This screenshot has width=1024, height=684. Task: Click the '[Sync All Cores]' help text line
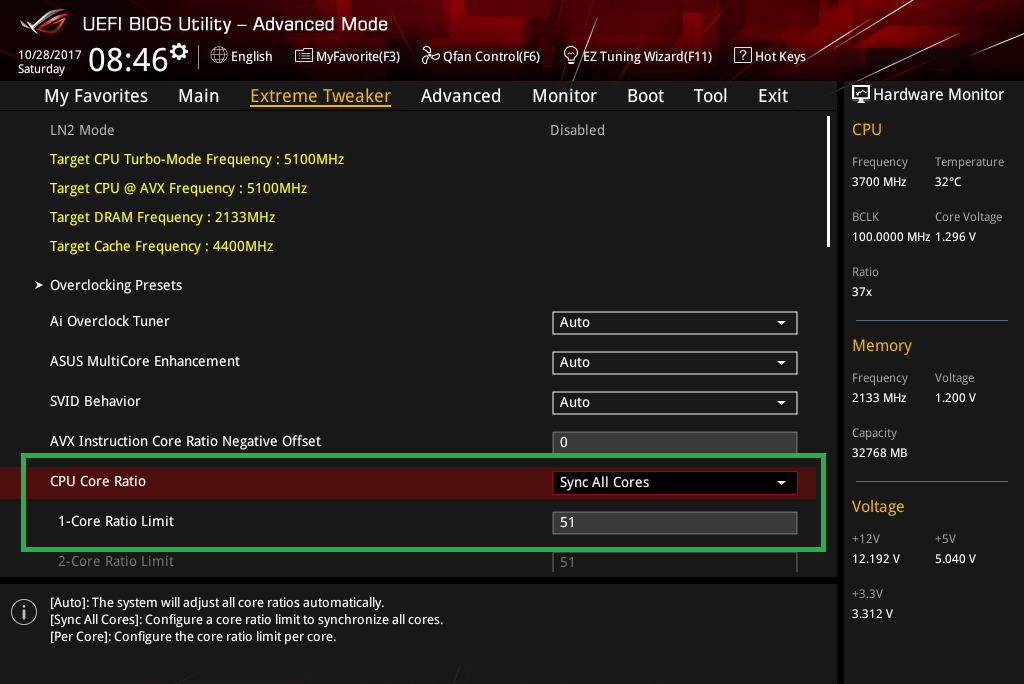[x=247, y=619]
